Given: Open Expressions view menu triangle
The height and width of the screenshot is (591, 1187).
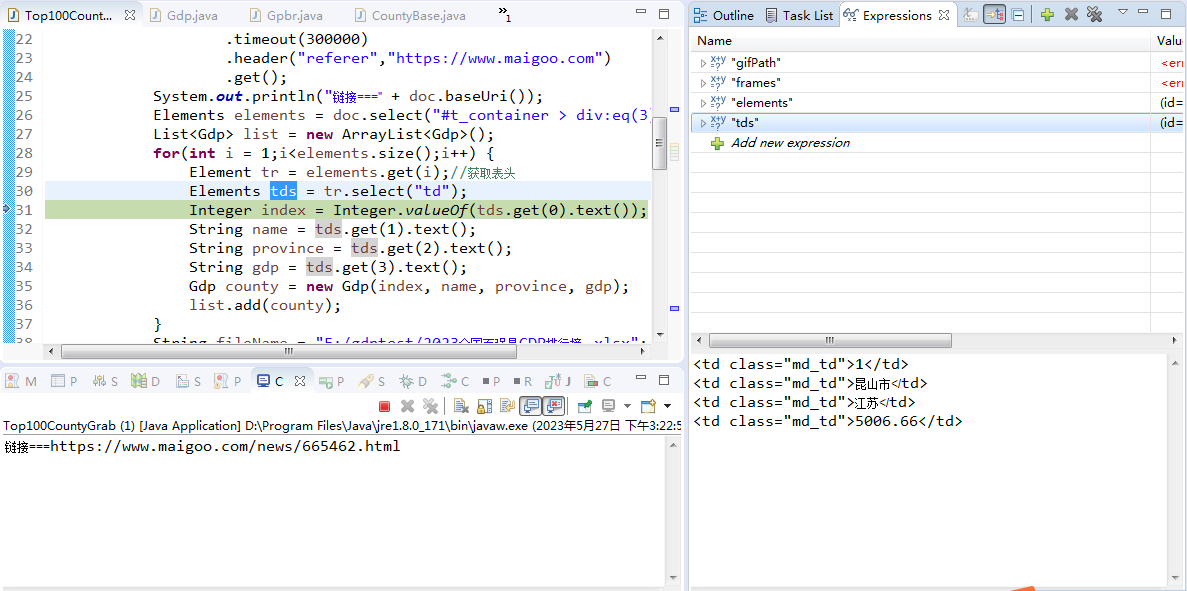Looking at the screenshot, I should point(1123,11).
